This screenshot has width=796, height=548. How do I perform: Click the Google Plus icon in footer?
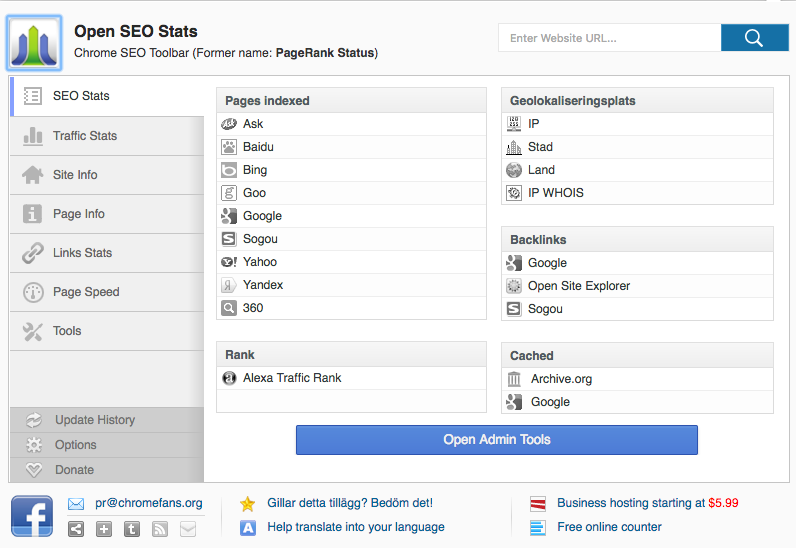tap(104, 529)
